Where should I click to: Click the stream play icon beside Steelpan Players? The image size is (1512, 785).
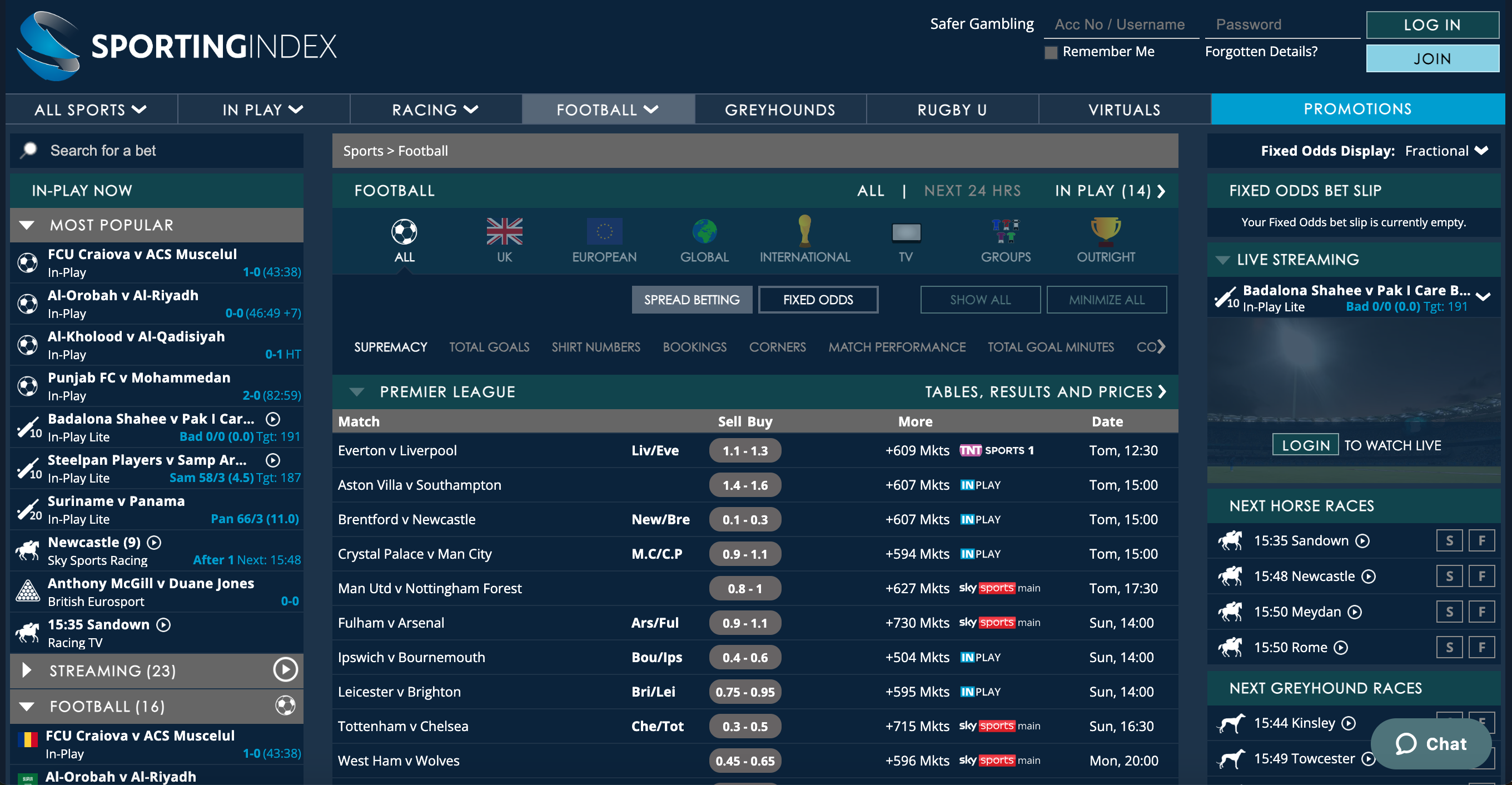point(273,460)
